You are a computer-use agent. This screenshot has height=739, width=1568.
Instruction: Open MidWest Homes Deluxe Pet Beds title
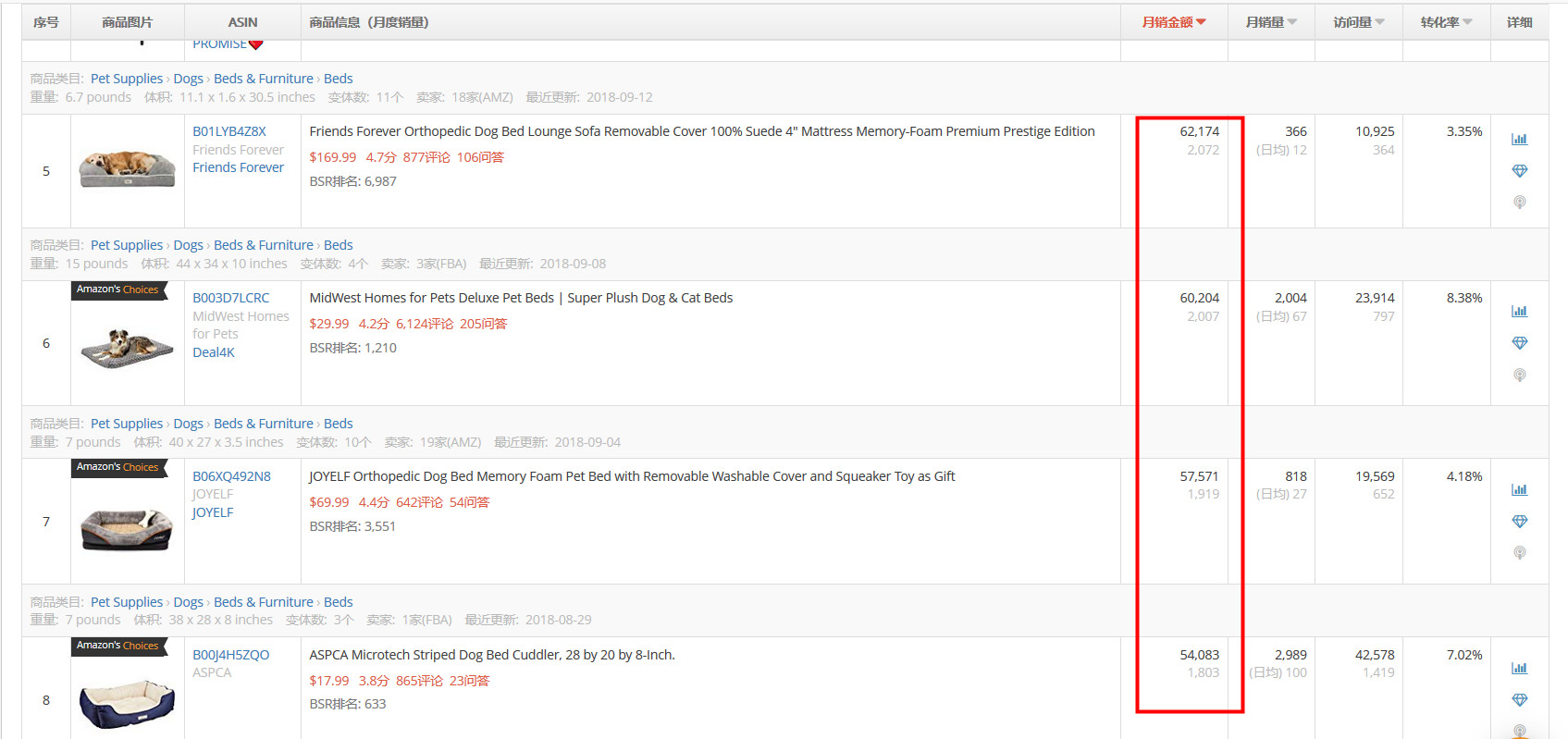tap(521, 298)
